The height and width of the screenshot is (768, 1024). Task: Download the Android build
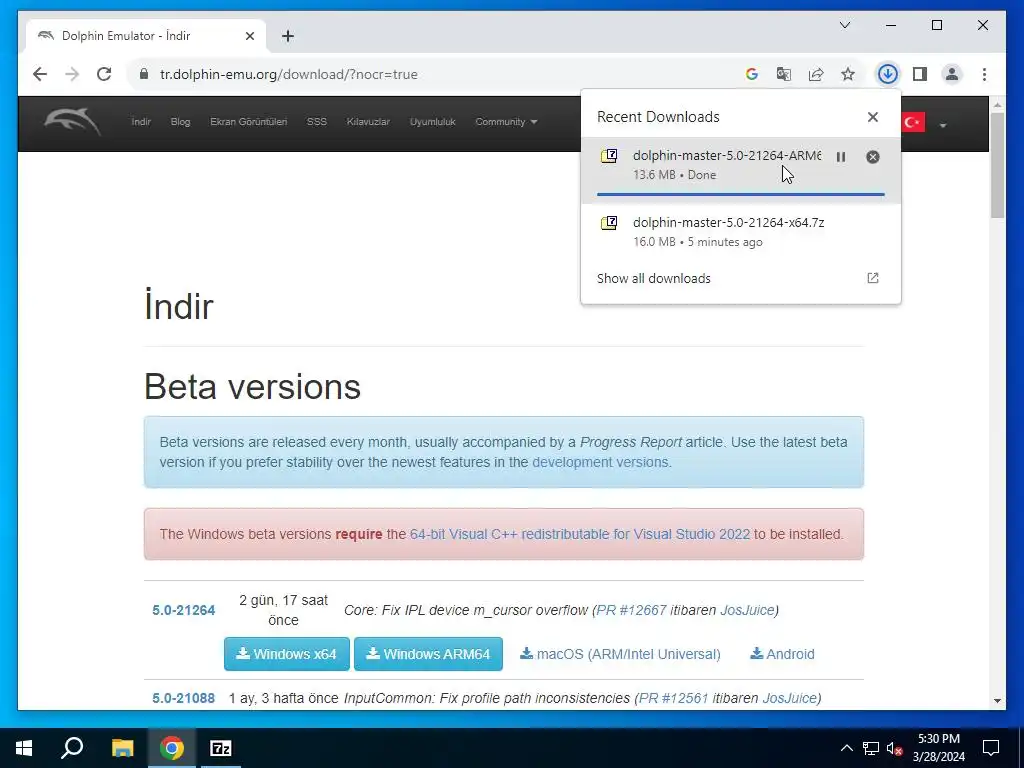[x=782, y=654]
